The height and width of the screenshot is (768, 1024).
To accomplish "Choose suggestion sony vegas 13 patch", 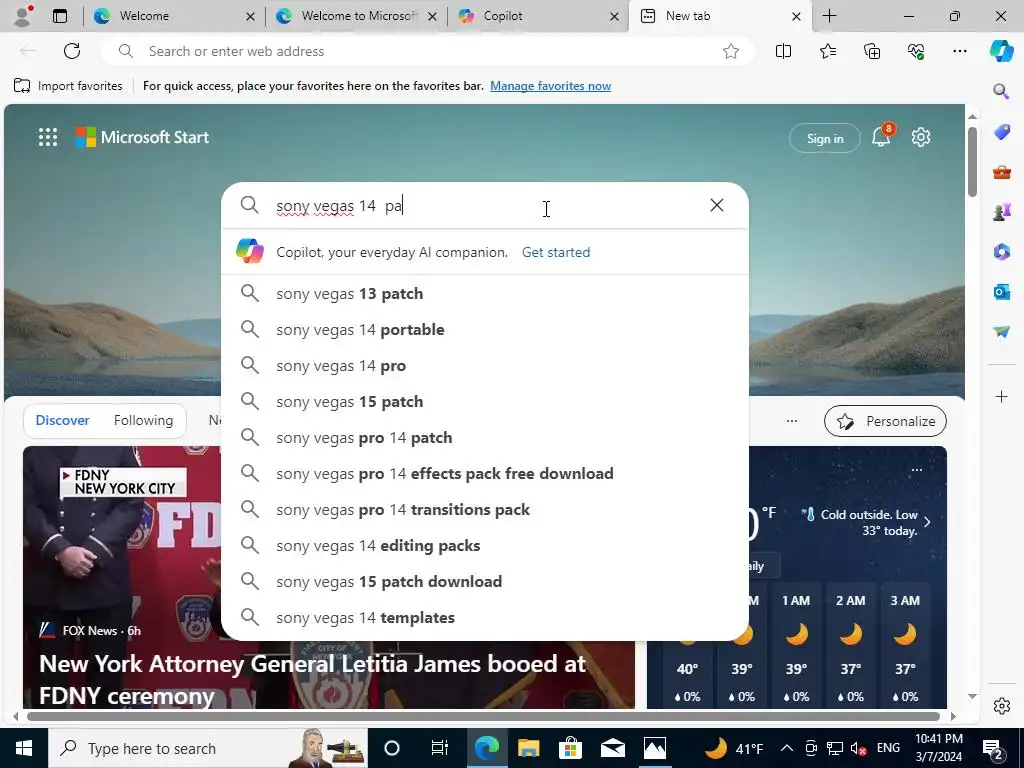I will click(x=485, y=293).
